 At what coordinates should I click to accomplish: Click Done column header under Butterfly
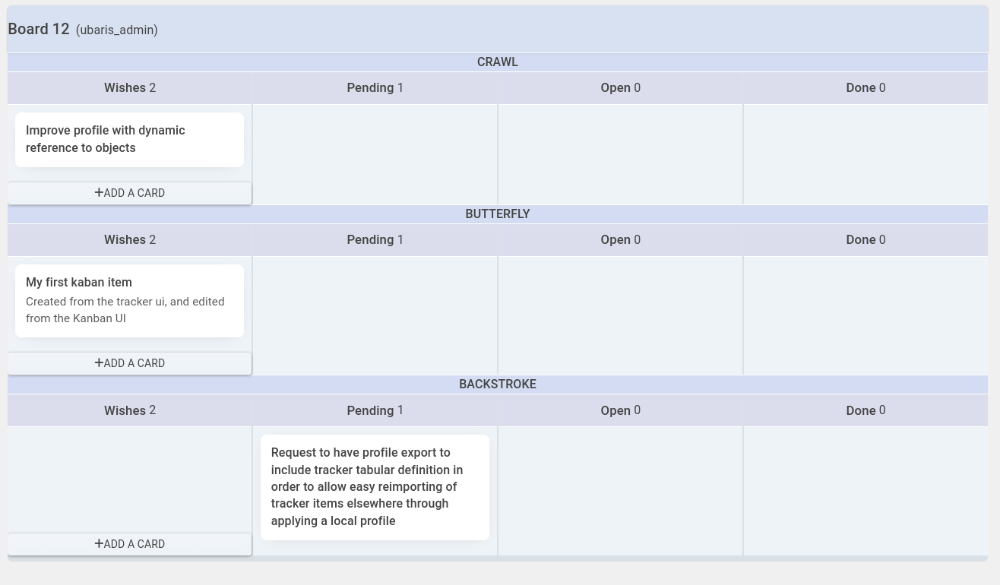point(865,240)
